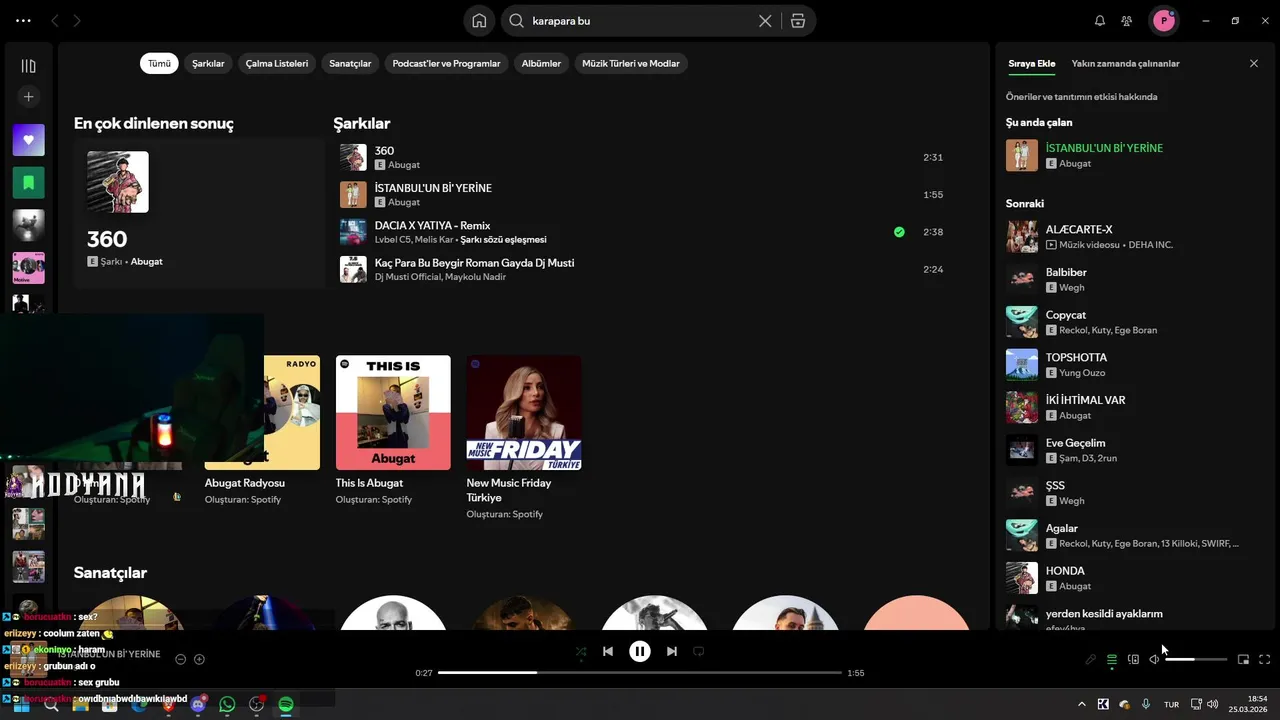Show hidden tray icons chevron
This screenshot has width=1280, height=720.
click(1081, 704)
